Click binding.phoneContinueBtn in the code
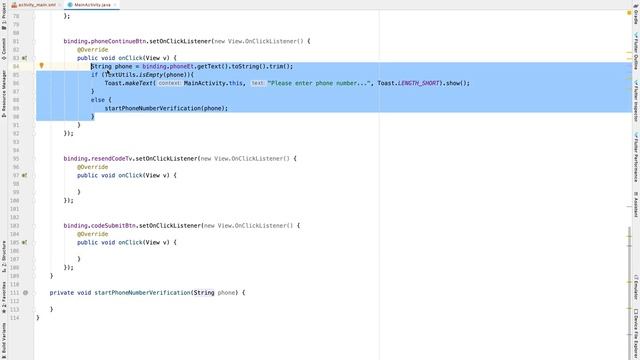Viewport: 640px width, 360px height. [104, 41]
